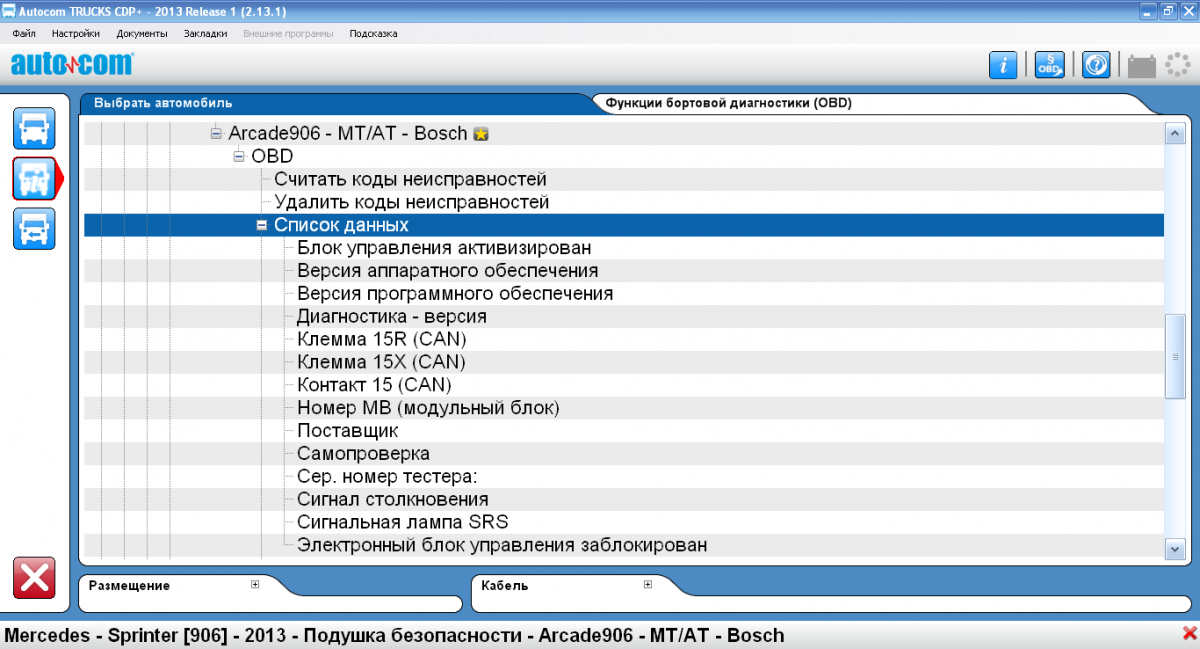Screen dimensions: 1200x649
Task: Select Клемма 15R (CAN)
Action: (382, 339)
